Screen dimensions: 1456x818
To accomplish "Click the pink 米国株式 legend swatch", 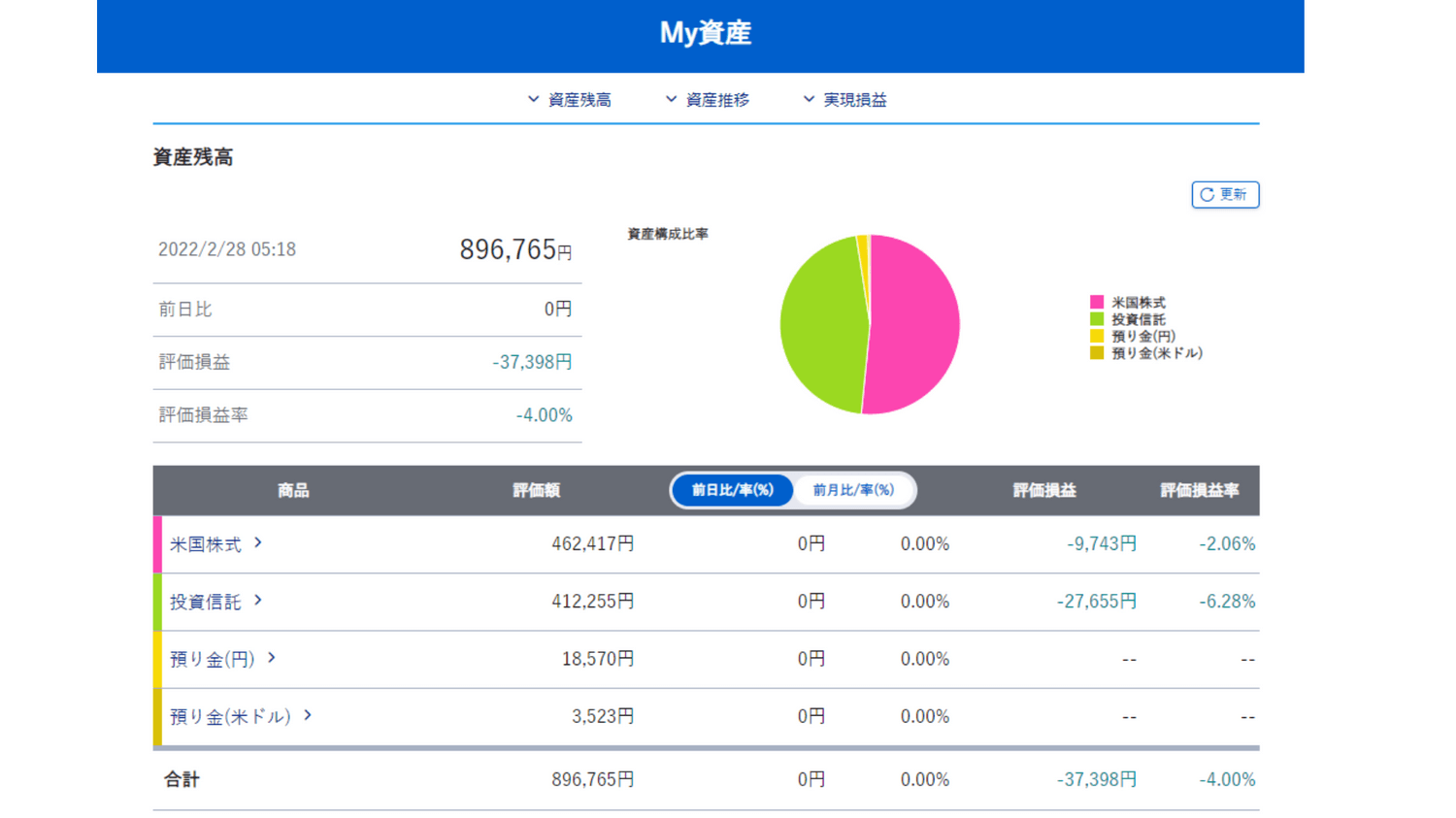I will tap(1097, 302).
